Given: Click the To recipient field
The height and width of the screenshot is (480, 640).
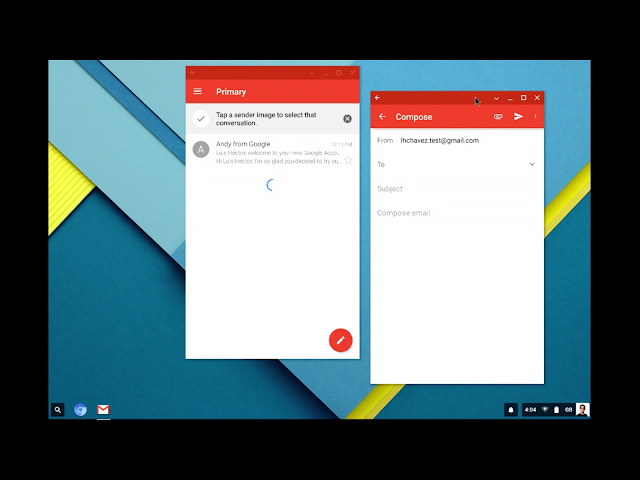Looking at the screenshot, I should (x=449, y=164).
